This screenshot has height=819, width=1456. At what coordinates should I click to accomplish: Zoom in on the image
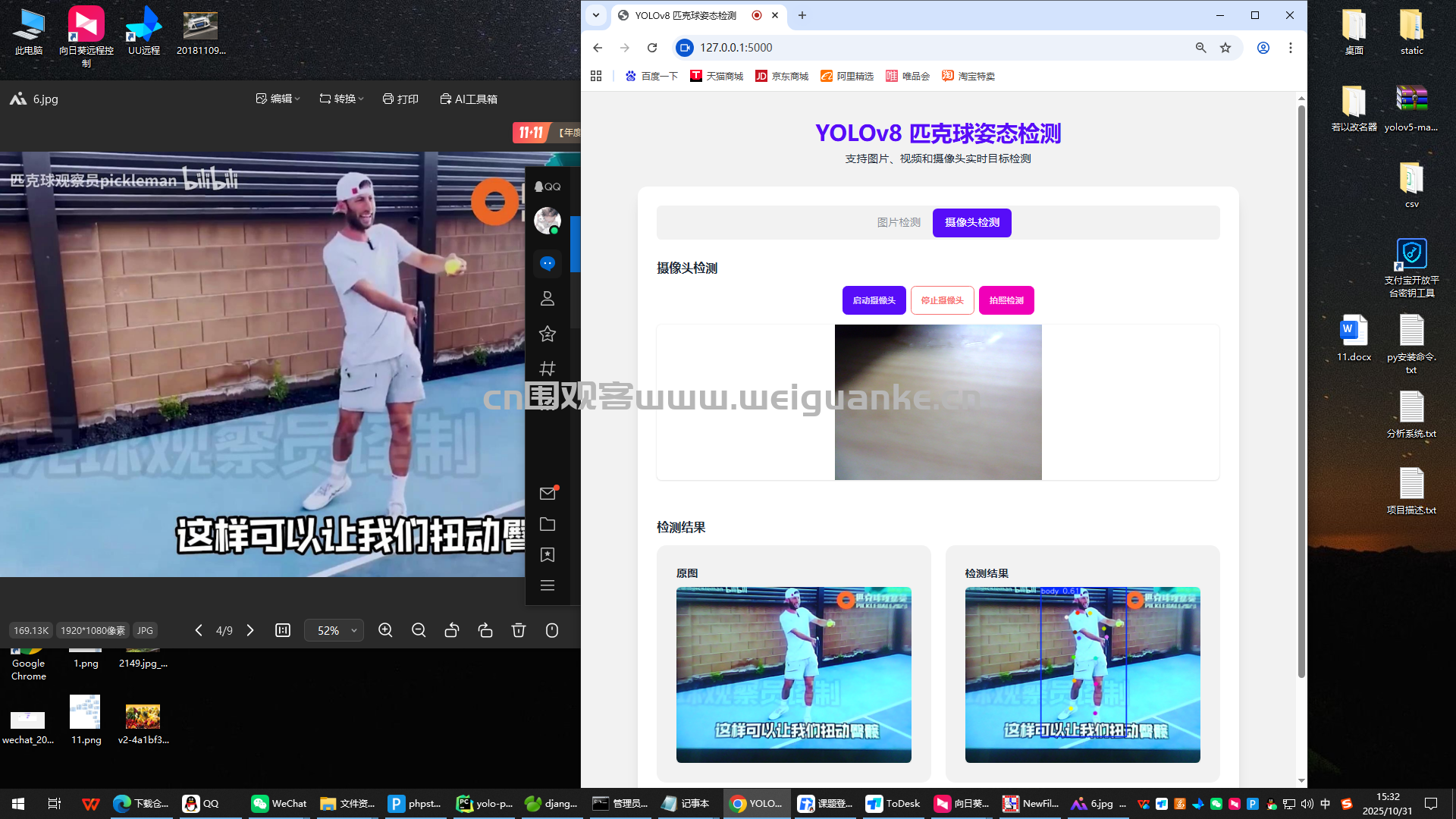tap(385, 630)
